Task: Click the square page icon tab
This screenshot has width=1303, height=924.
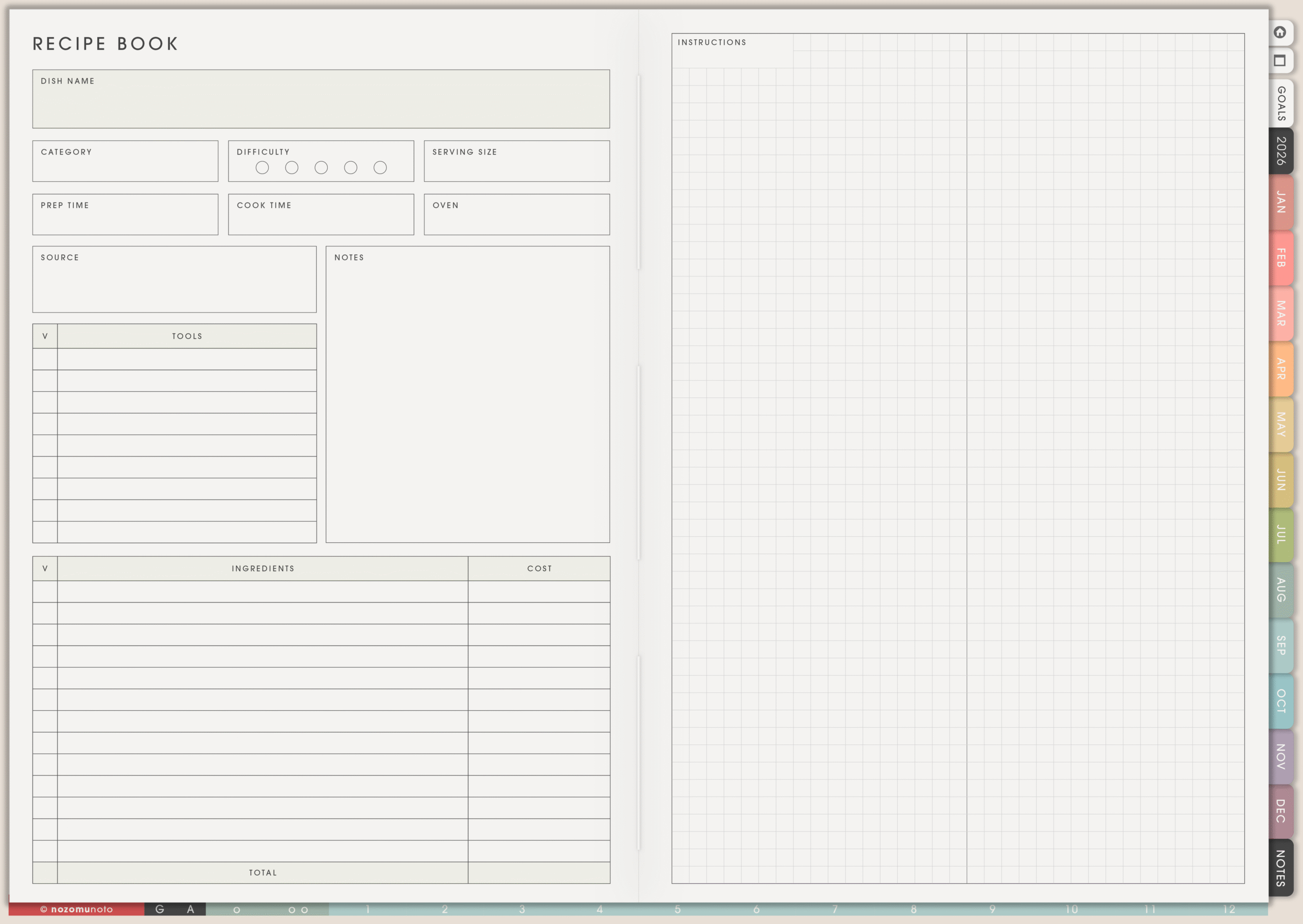Action: (x=1280, y=61)
